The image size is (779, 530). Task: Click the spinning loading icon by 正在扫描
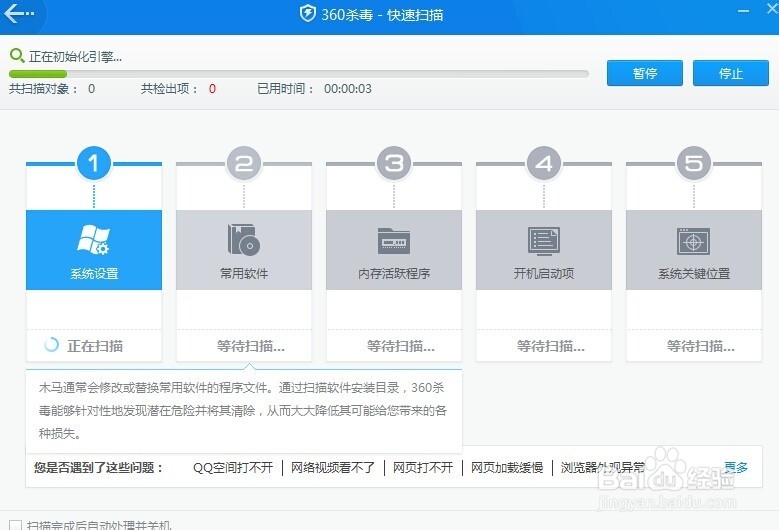(x=52, y=345)
